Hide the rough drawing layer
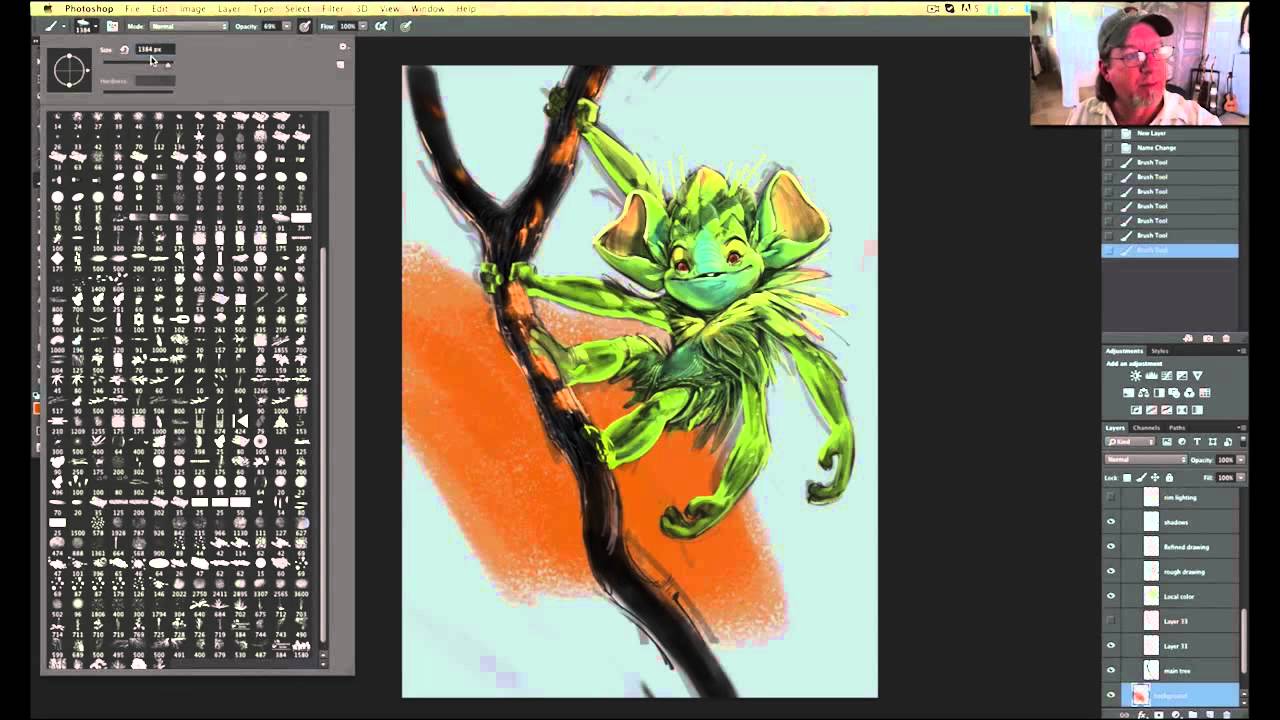The height and width of the screenshot is (720, 1280). pyautogui.click(x=1110, y=572)
